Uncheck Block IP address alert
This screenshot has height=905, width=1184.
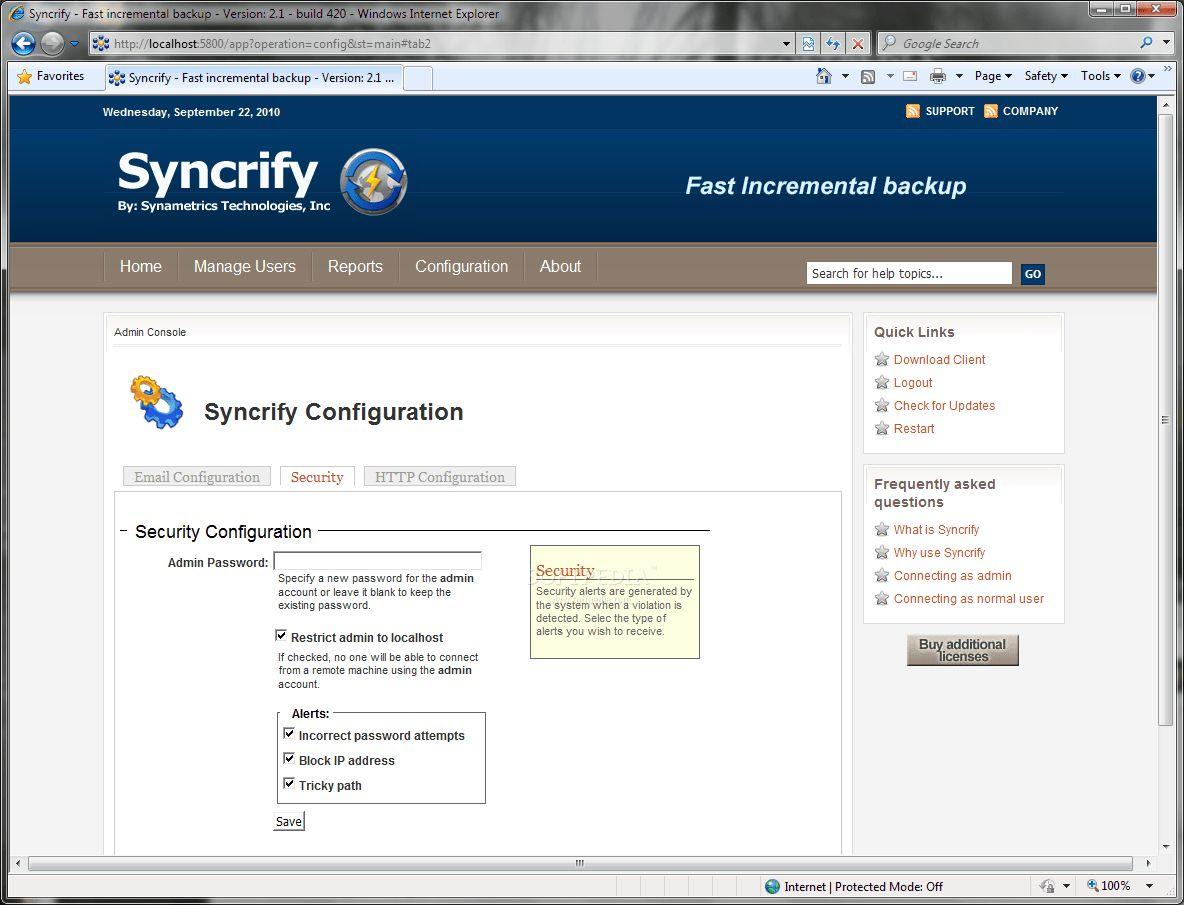click(288, 759)
